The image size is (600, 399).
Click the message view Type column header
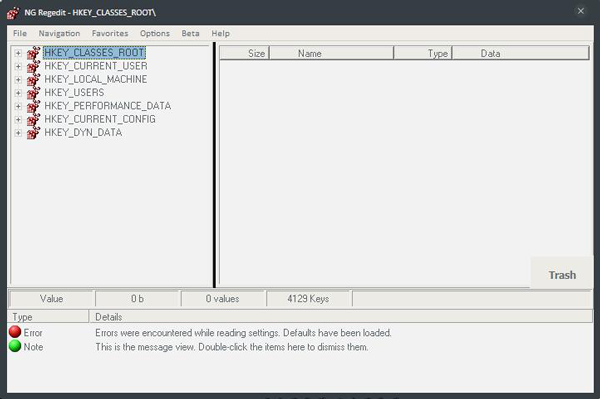tap(48, 317)
